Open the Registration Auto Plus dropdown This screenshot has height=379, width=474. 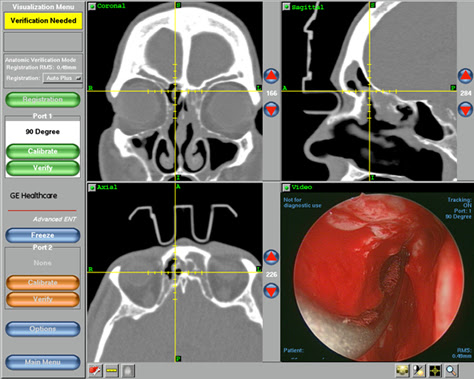pyautogui.click(x=62, y=78)
